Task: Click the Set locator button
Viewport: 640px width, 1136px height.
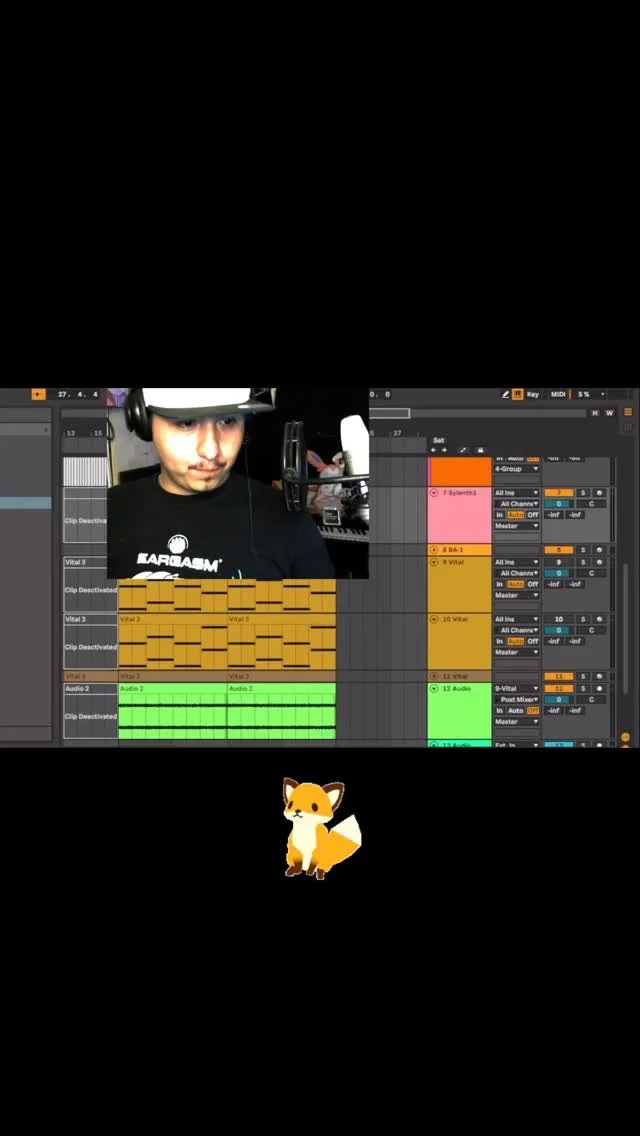Action: point(439,440)
